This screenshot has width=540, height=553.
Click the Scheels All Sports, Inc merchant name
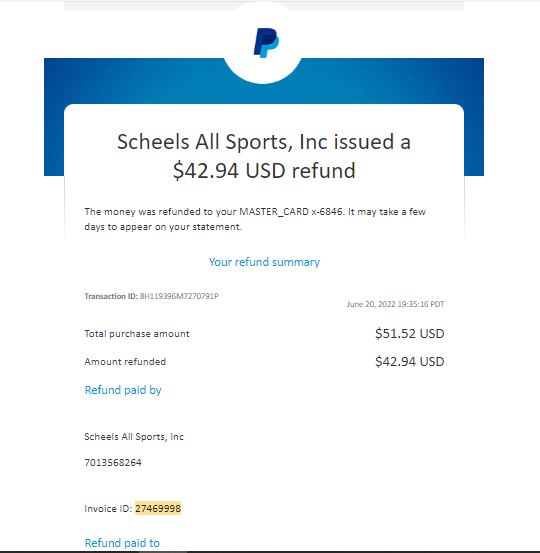click(x=134, y=437)
